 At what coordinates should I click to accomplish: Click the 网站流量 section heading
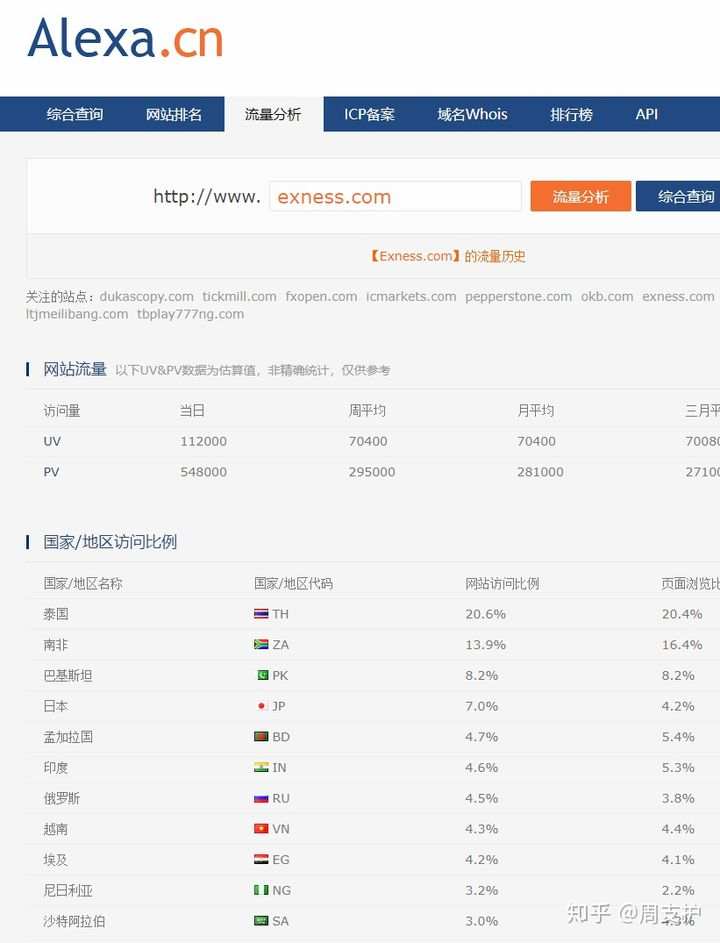click(75, 369)
